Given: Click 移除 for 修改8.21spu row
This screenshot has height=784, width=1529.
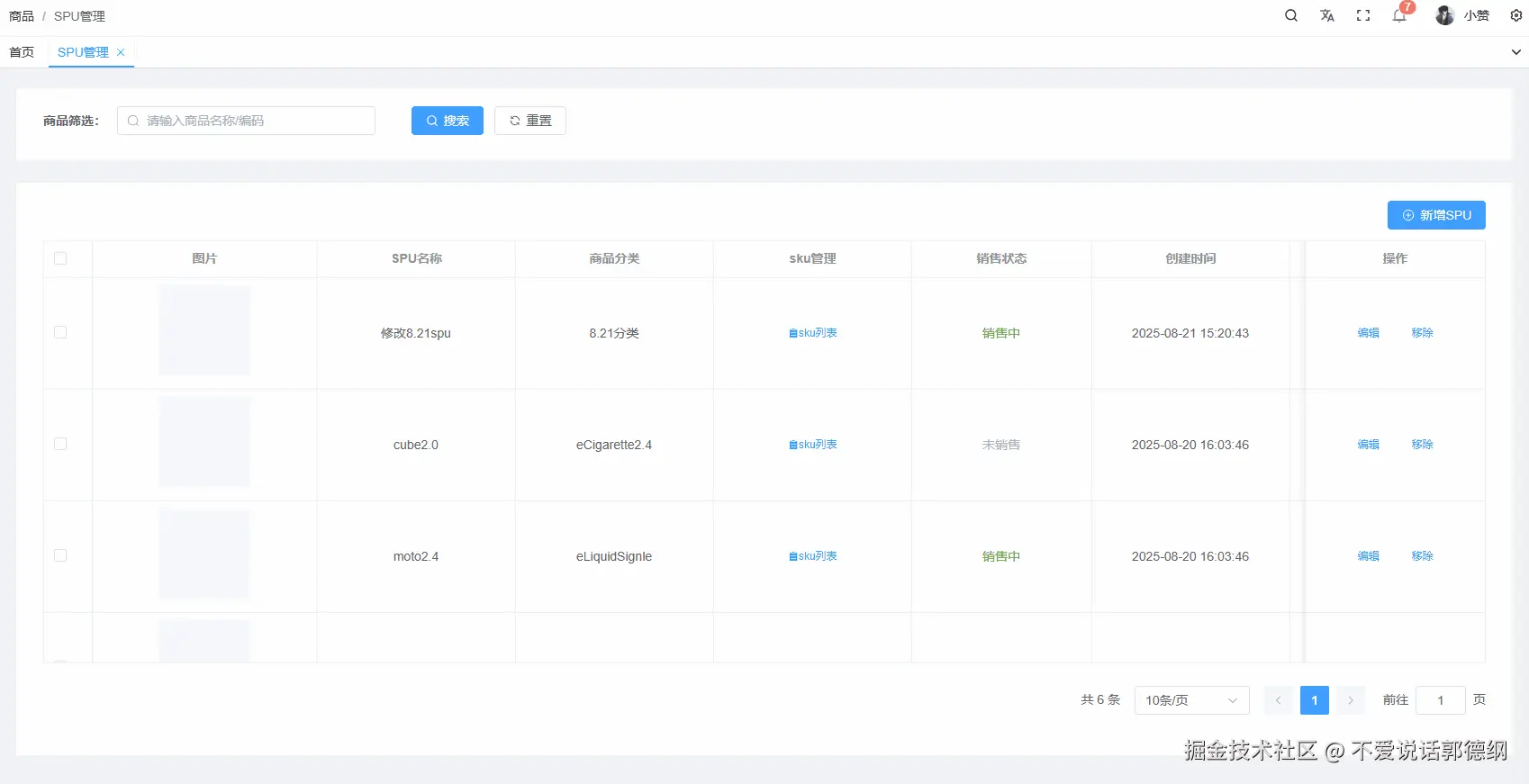Looking at the screenshot, I should (1423, 333).
